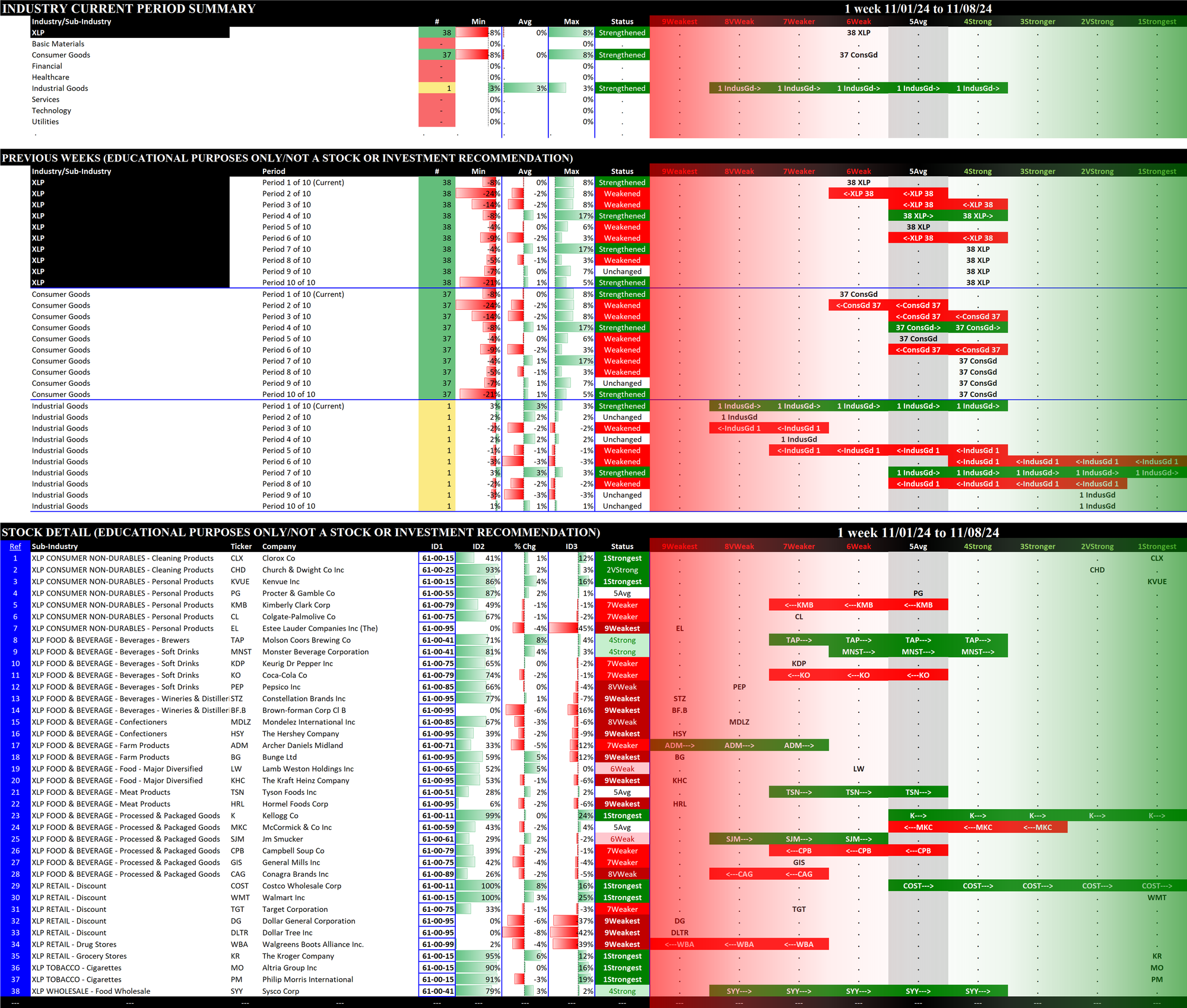Screen dimensions: 1187x1008
Task: Click the Strengthened status for XLP summary
Action: 621,33
